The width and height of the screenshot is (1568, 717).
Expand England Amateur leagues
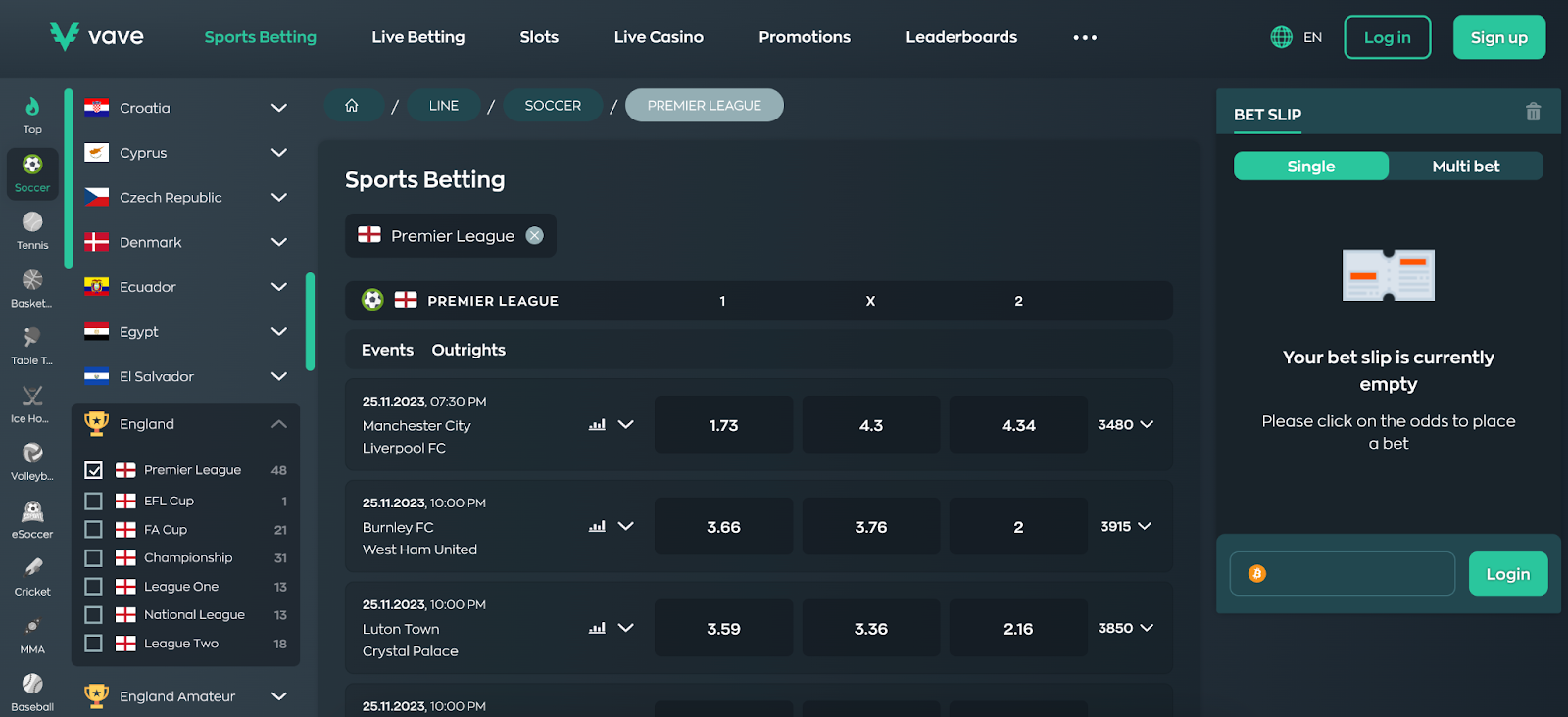tap(279, 696)
